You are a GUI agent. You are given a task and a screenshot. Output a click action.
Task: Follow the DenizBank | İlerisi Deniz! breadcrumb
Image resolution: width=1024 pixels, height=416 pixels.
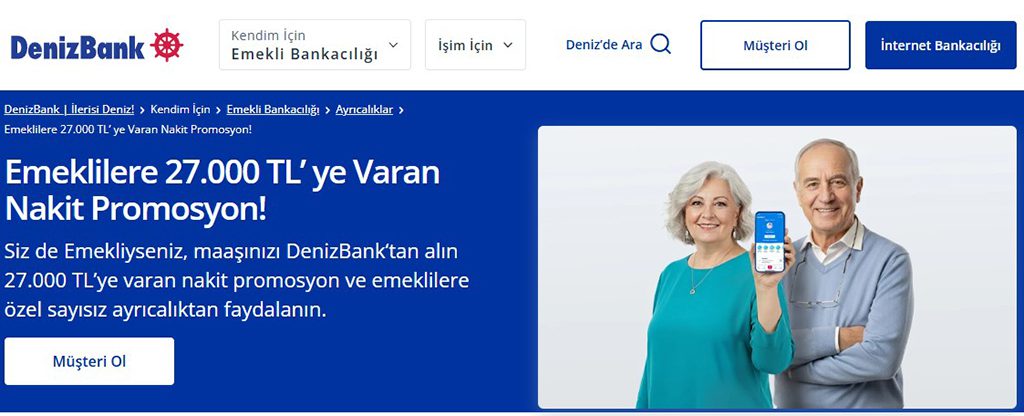point(69,110)
